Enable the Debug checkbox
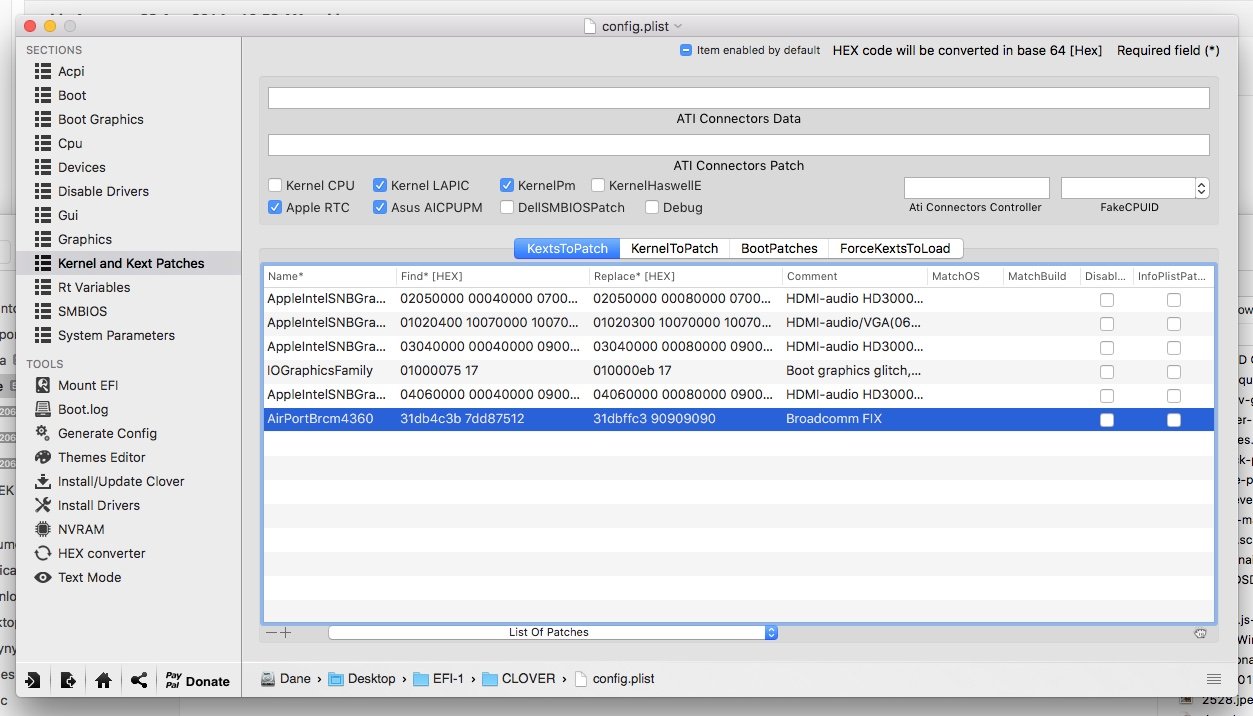 point(652,207)
